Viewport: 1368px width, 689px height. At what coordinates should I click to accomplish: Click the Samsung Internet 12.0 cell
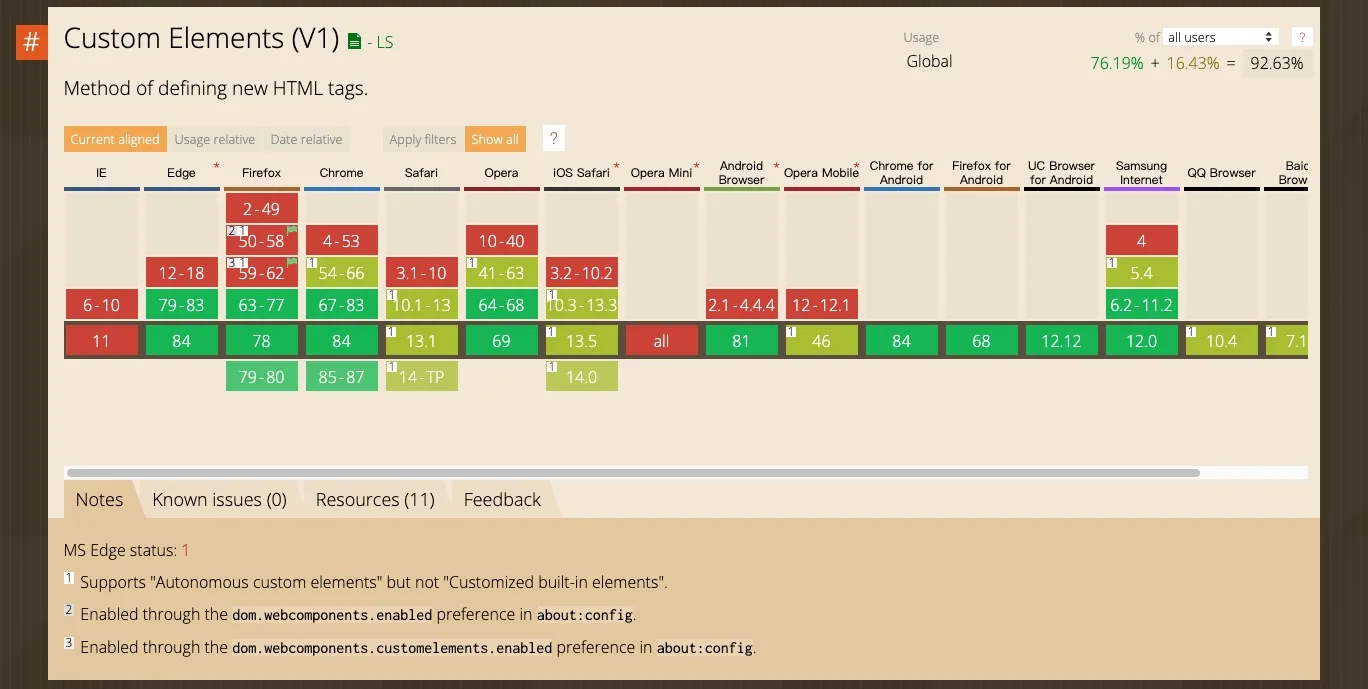click(x=1141, y=341)
